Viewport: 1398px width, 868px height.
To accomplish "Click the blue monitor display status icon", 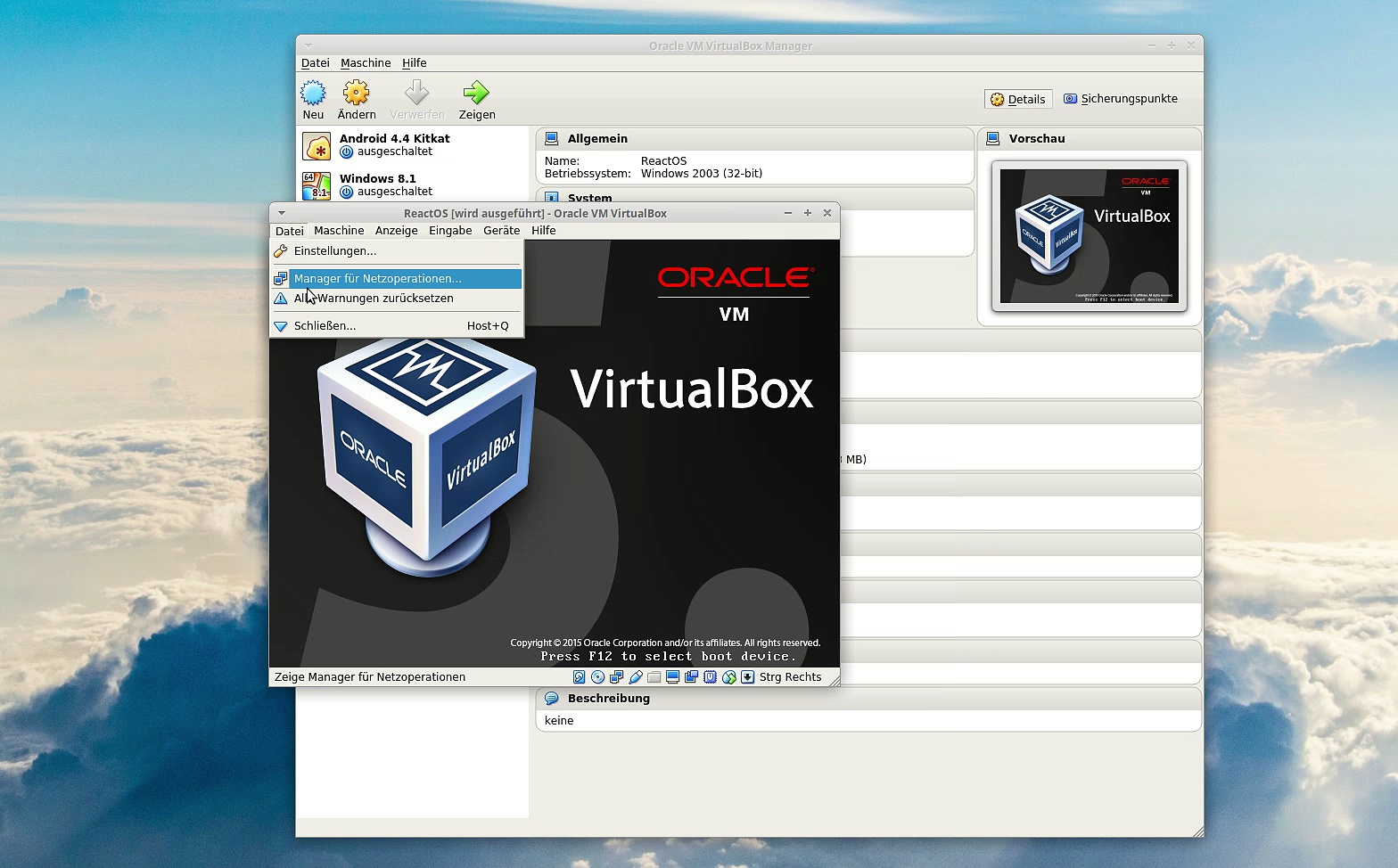I will tap(673, 677).
